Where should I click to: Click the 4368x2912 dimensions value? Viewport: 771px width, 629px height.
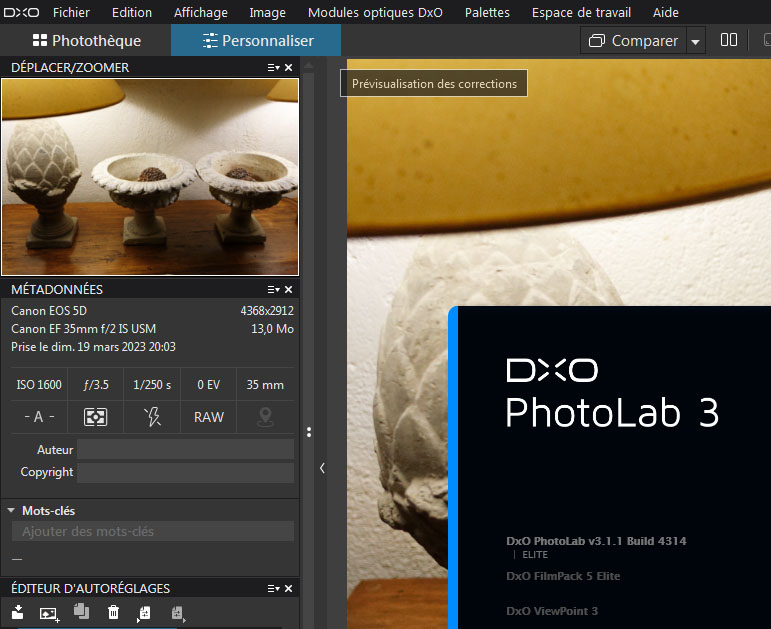pyautogui.click(x=267, y=311)
